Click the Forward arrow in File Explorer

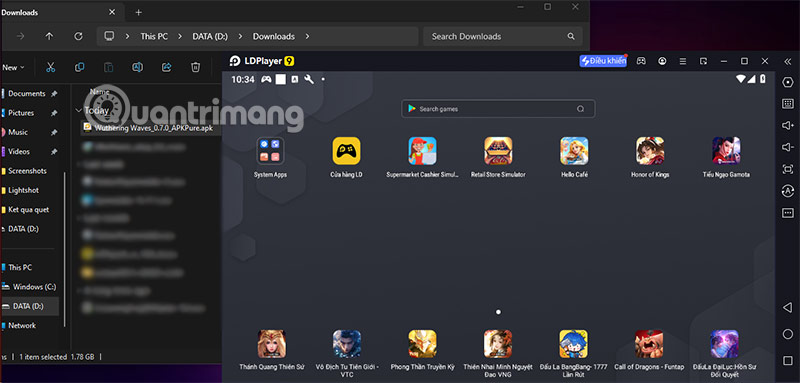(20, 36)
